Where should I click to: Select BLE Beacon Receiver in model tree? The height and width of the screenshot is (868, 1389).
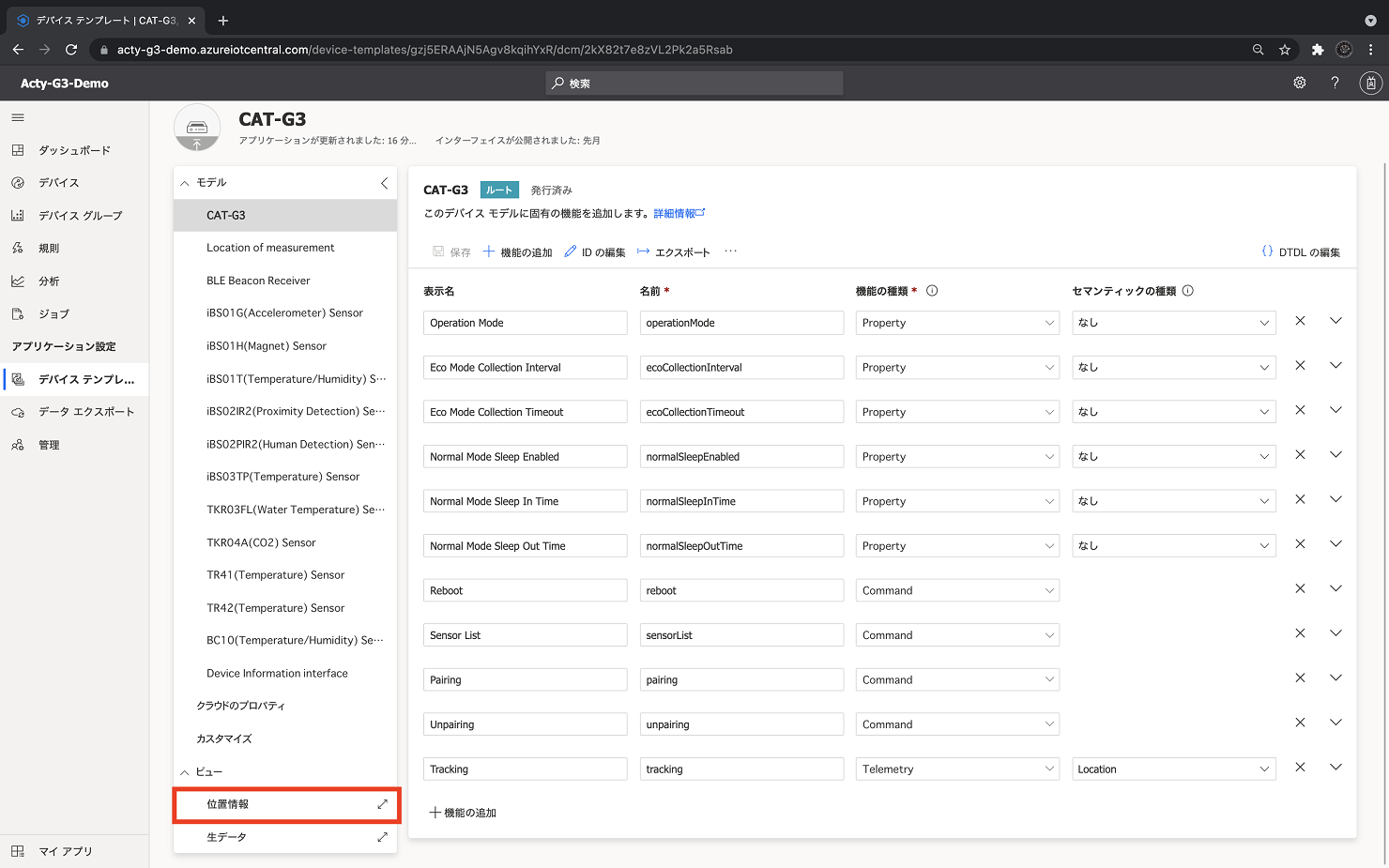tap(285, 281)
